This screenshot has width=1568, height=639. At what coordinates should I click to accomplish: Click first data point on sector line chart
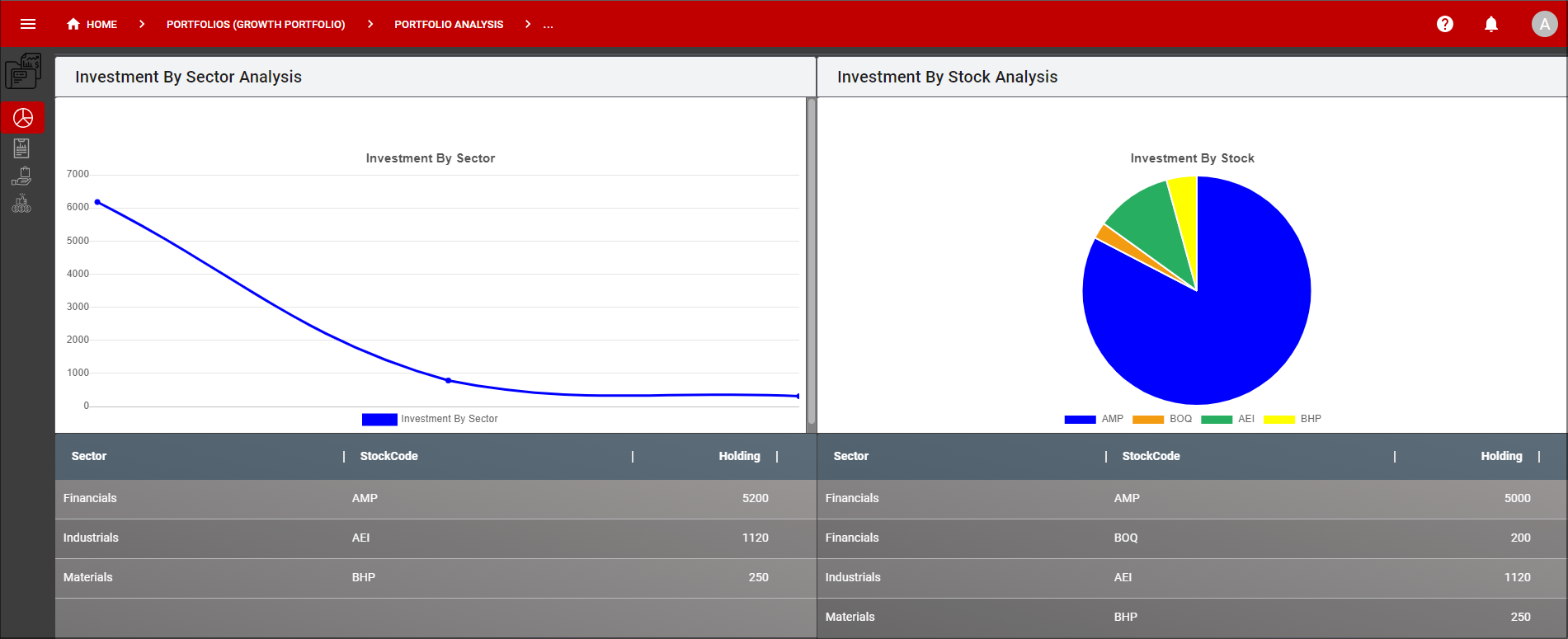click(97, 202)
